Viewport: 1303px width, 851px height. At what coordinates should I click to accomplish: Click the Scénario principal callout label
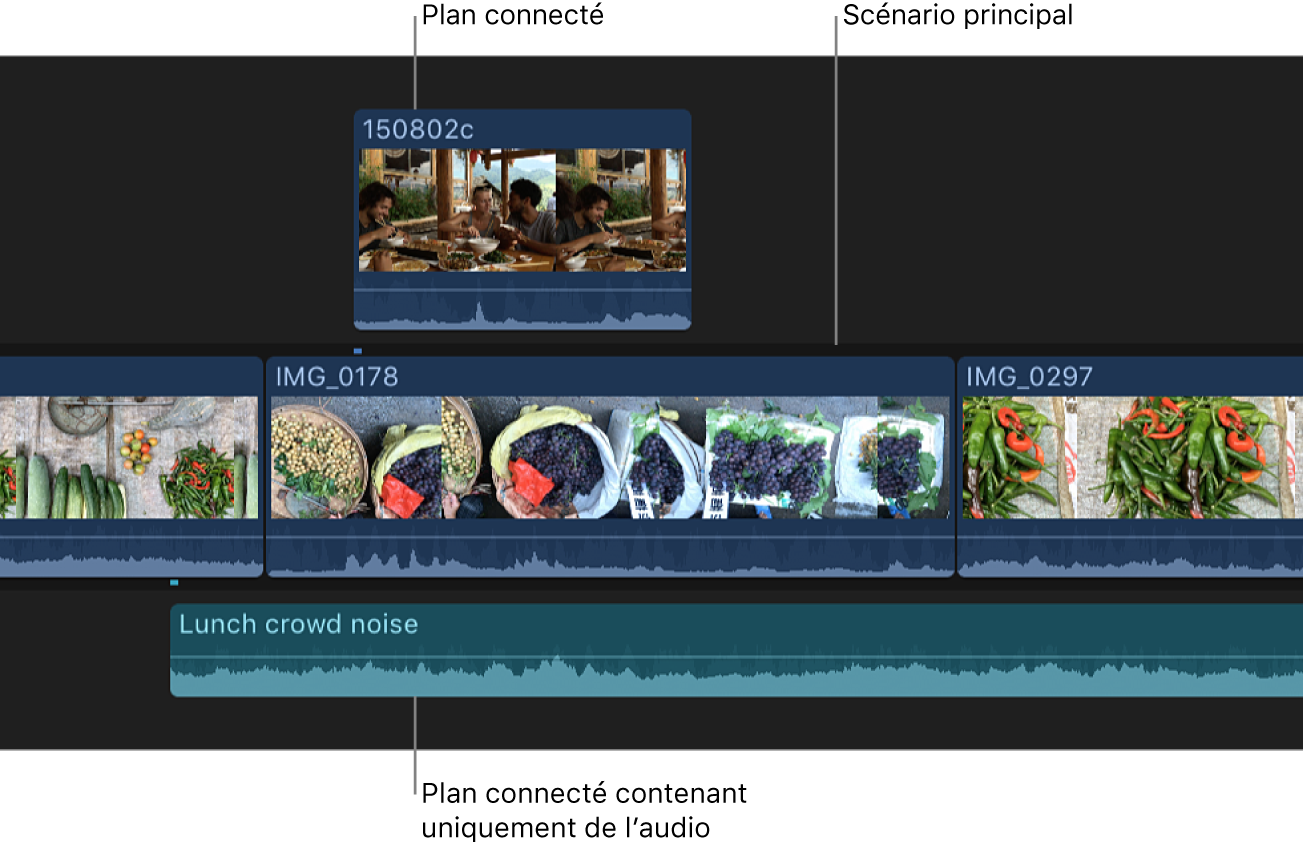point(957,15)
